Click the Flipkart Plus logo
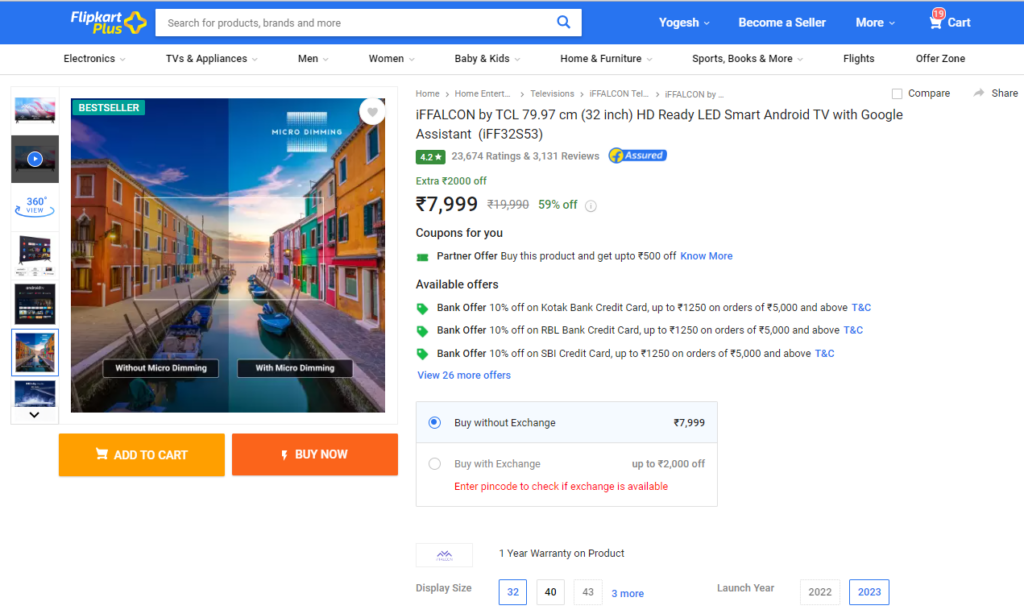This screenshot has height=614, width=1024. click(x=108, y=22)
